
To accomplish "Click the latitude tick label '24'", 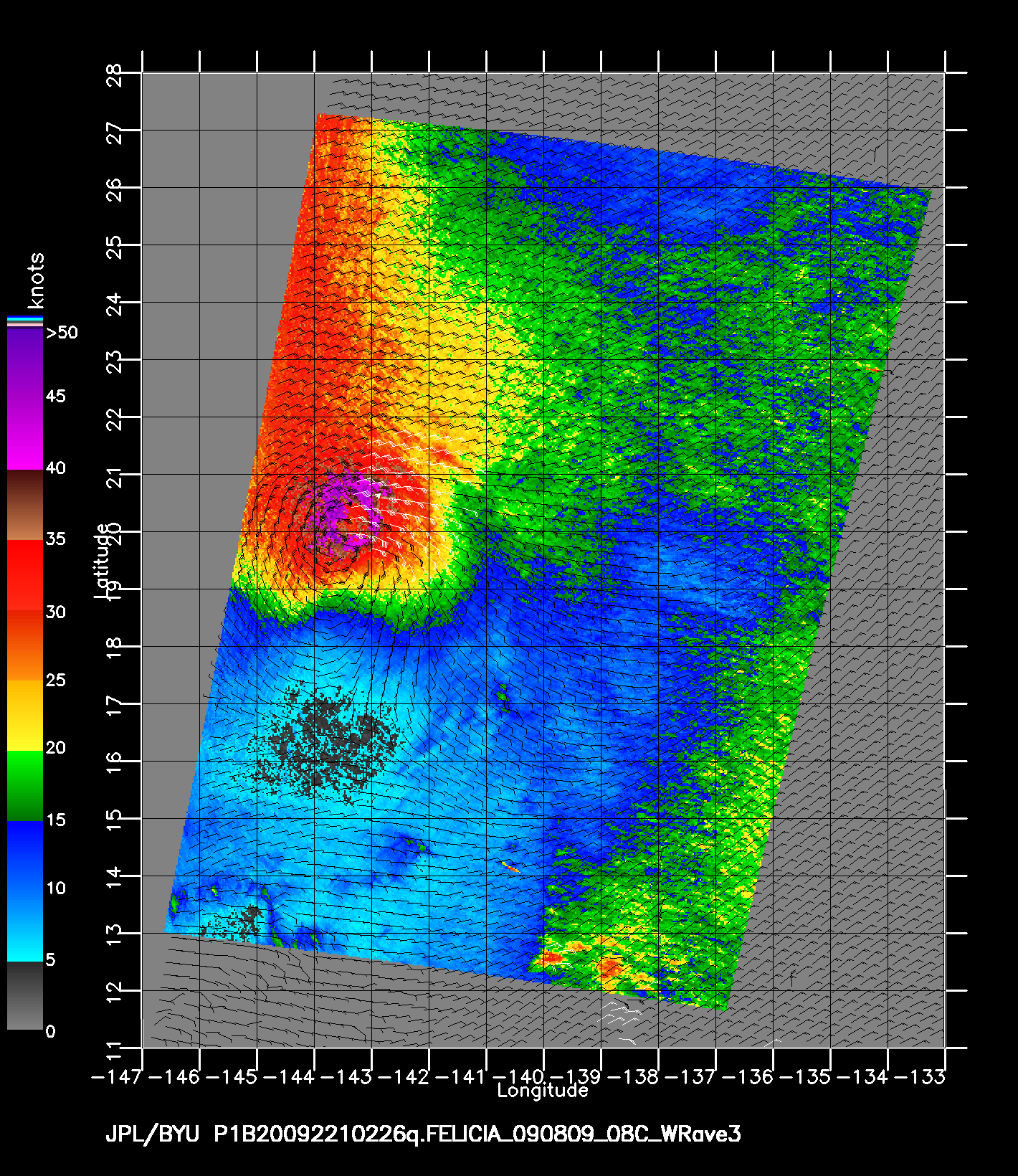I will click(114, 305).
